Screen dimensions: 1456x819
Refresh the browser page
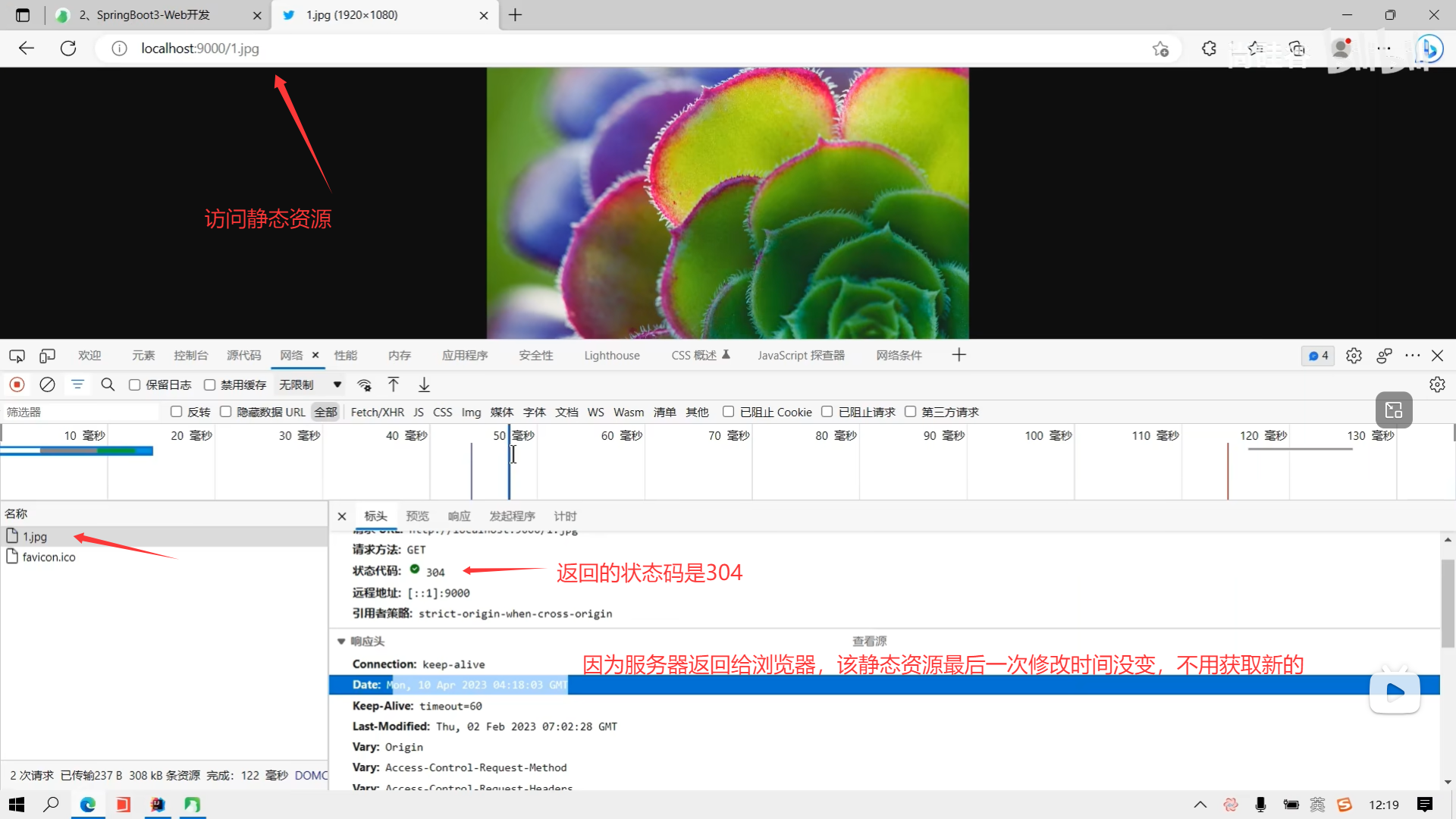(68, 49)
